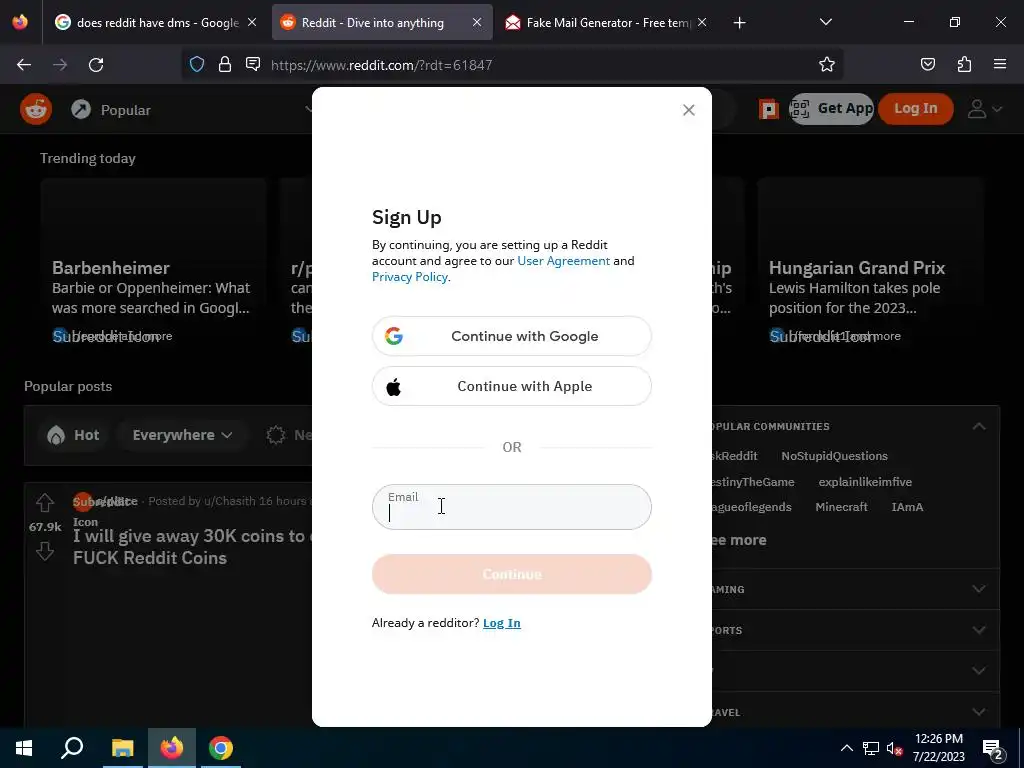The width and height of the screenshot is (1024, 768).
Task: Expand the Travel communities section
Action: 978,712
